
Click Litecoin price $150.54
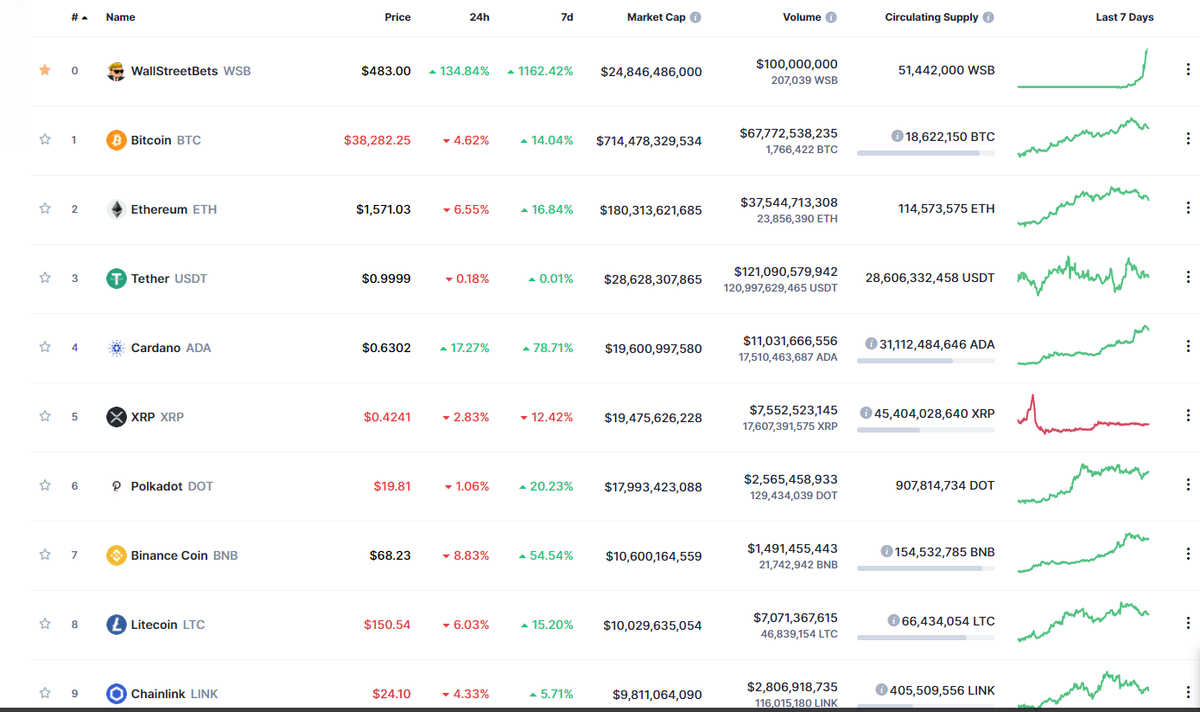(x=387, y=625)
